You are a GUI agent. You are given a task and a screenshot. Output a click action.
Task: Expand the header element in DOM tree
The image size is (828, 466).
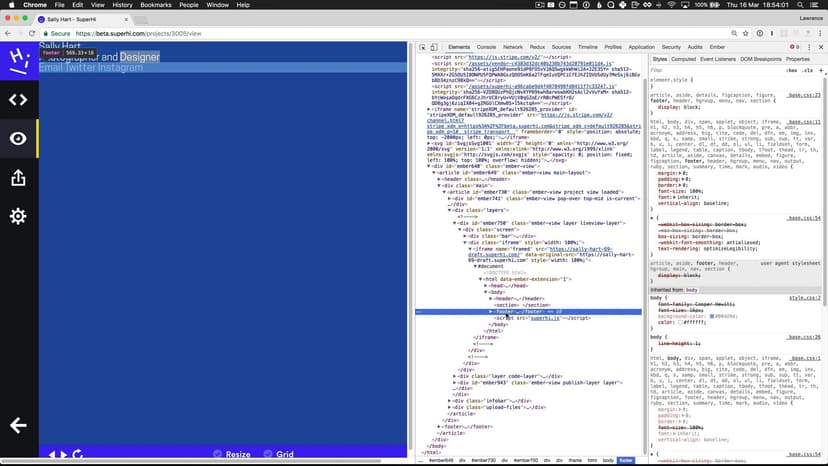point(491,298)
